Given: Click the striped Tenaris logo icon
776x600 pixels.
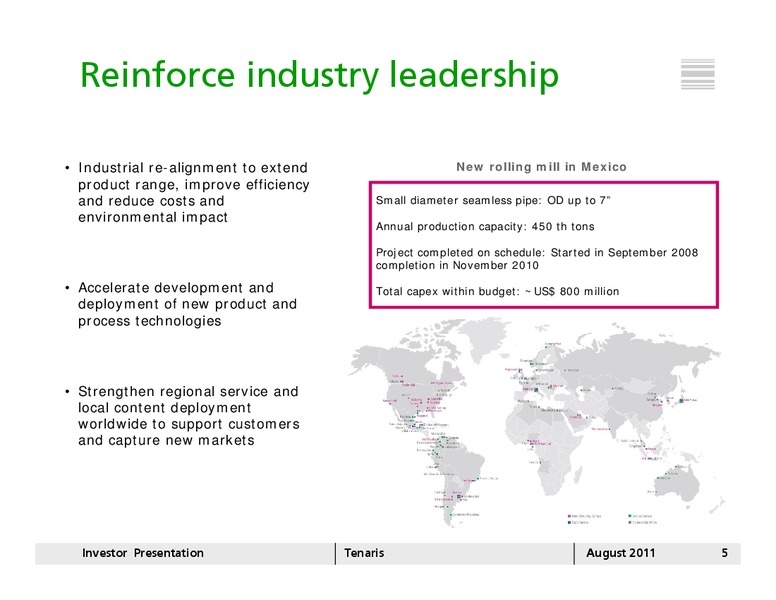Looking at the screenshot, I should (697, 74).
